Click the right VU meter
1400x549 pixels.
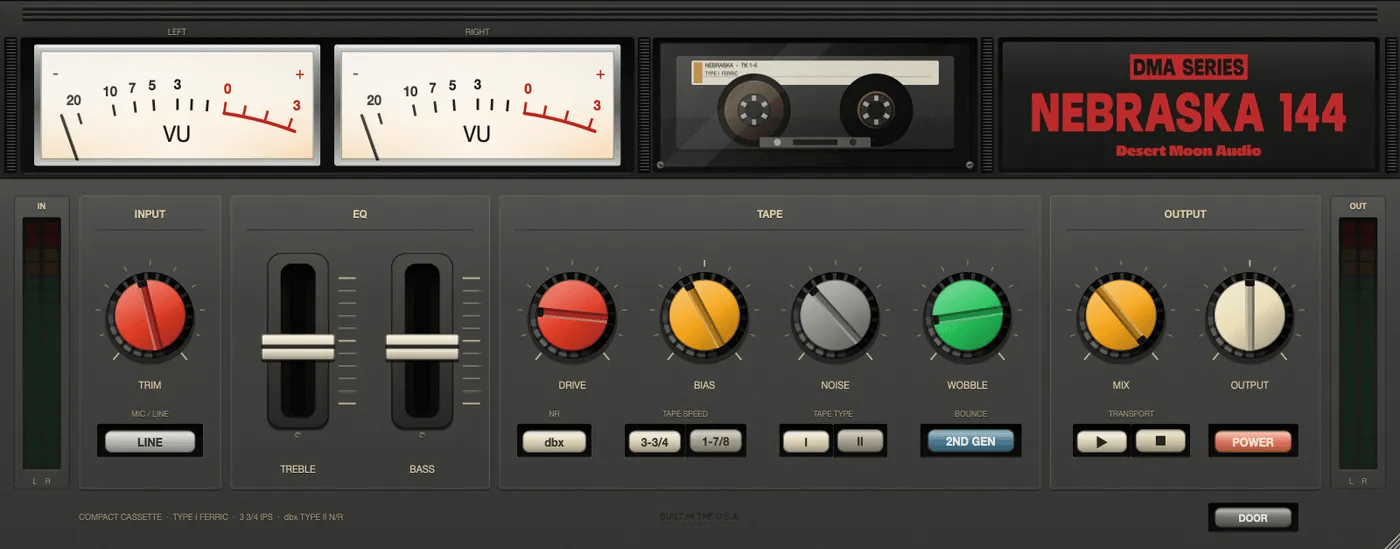(x=477, y=105)
